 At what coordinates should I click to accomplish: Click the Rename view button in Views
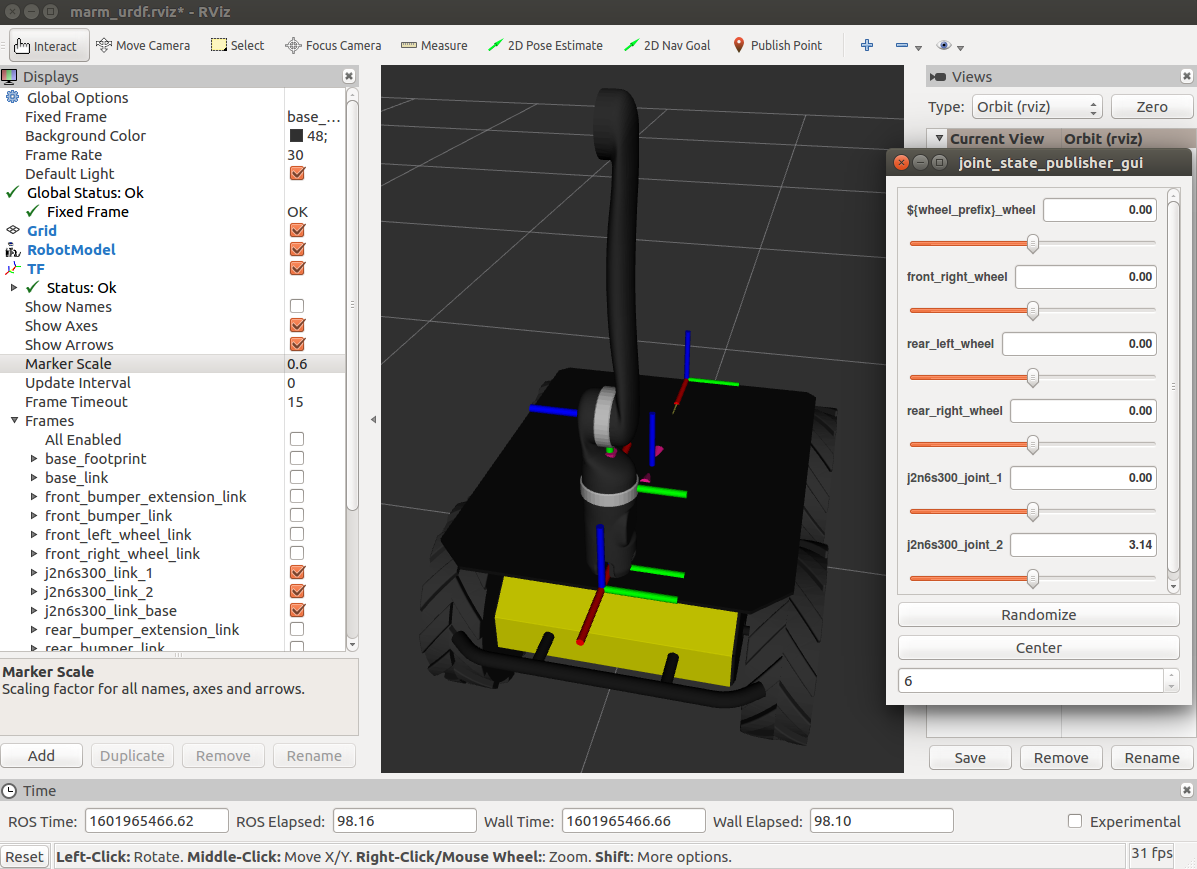click(1151, 758)
